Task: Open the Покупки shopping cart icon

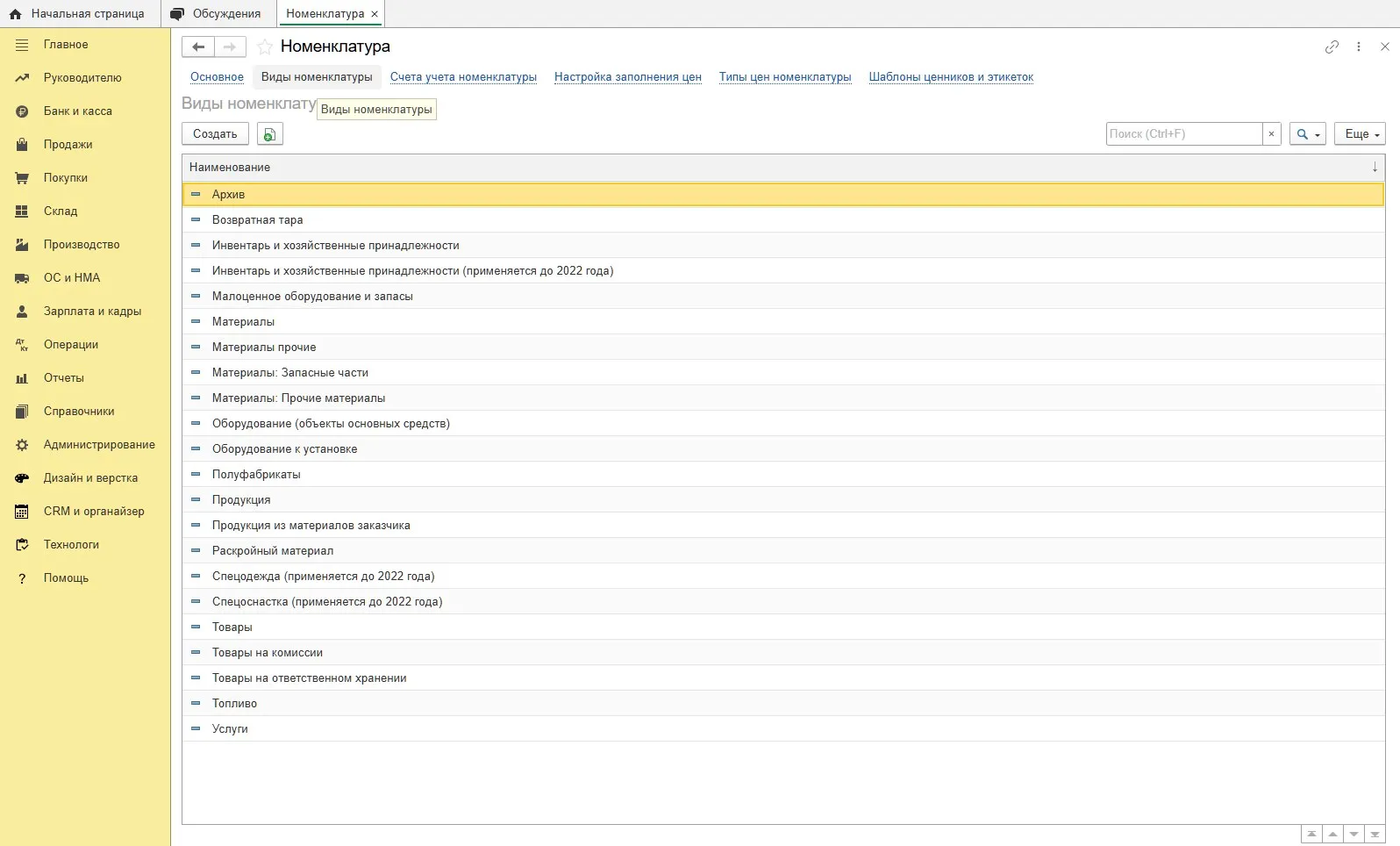Action: point(22,178)
